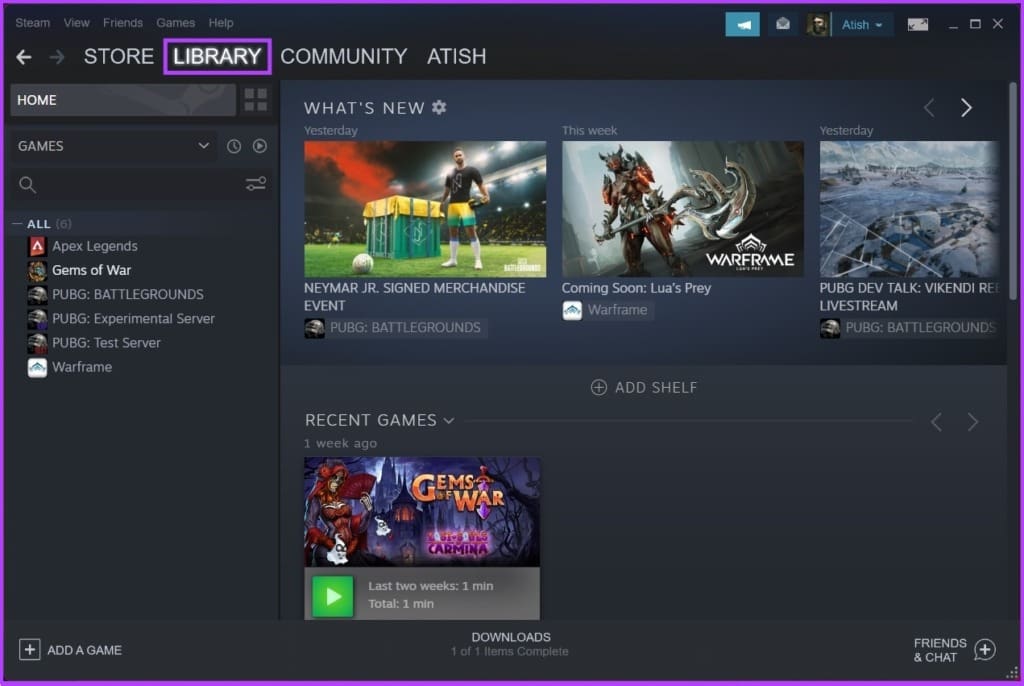This screenshot has width=1024, height=686.
Task: Click the forward navigation arrow
Action: 57,57
